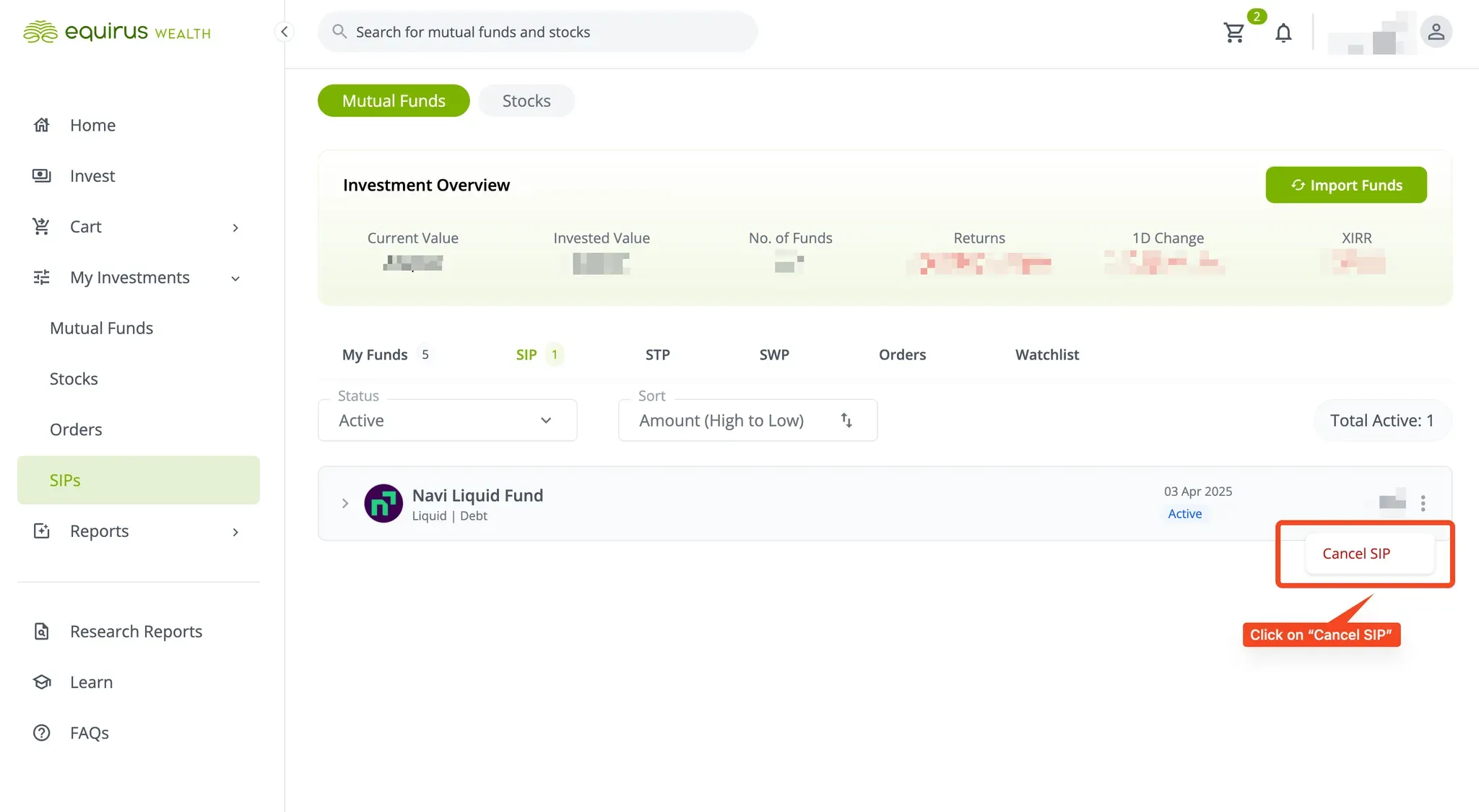Click the FAQs question mark icon
The height and width of the screenshot is (812, 1479).
pos(42,733)
